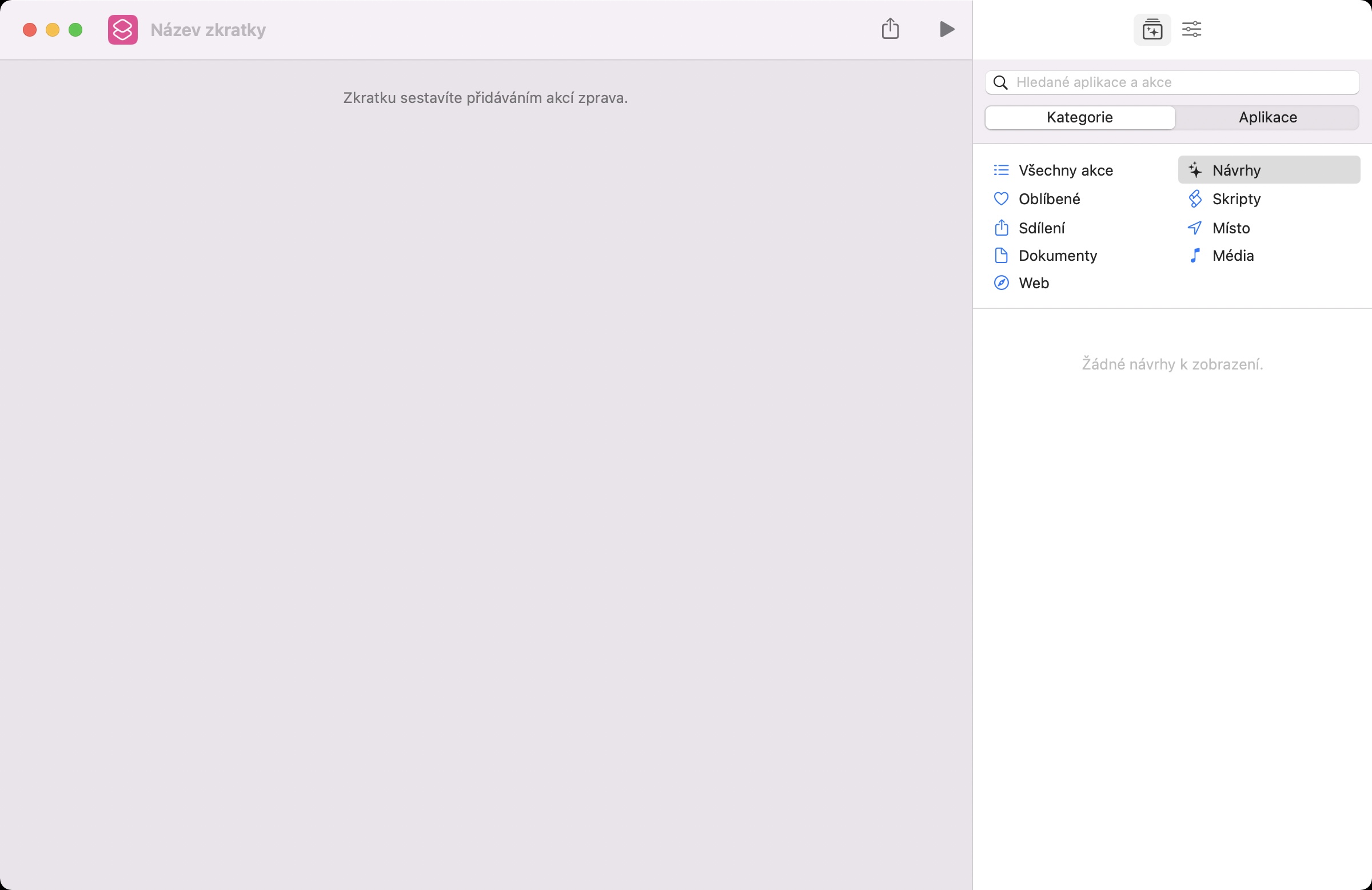Switch to the Kategorie tab
Viewport: 1372px width, 890px height.
point(1079,118)
